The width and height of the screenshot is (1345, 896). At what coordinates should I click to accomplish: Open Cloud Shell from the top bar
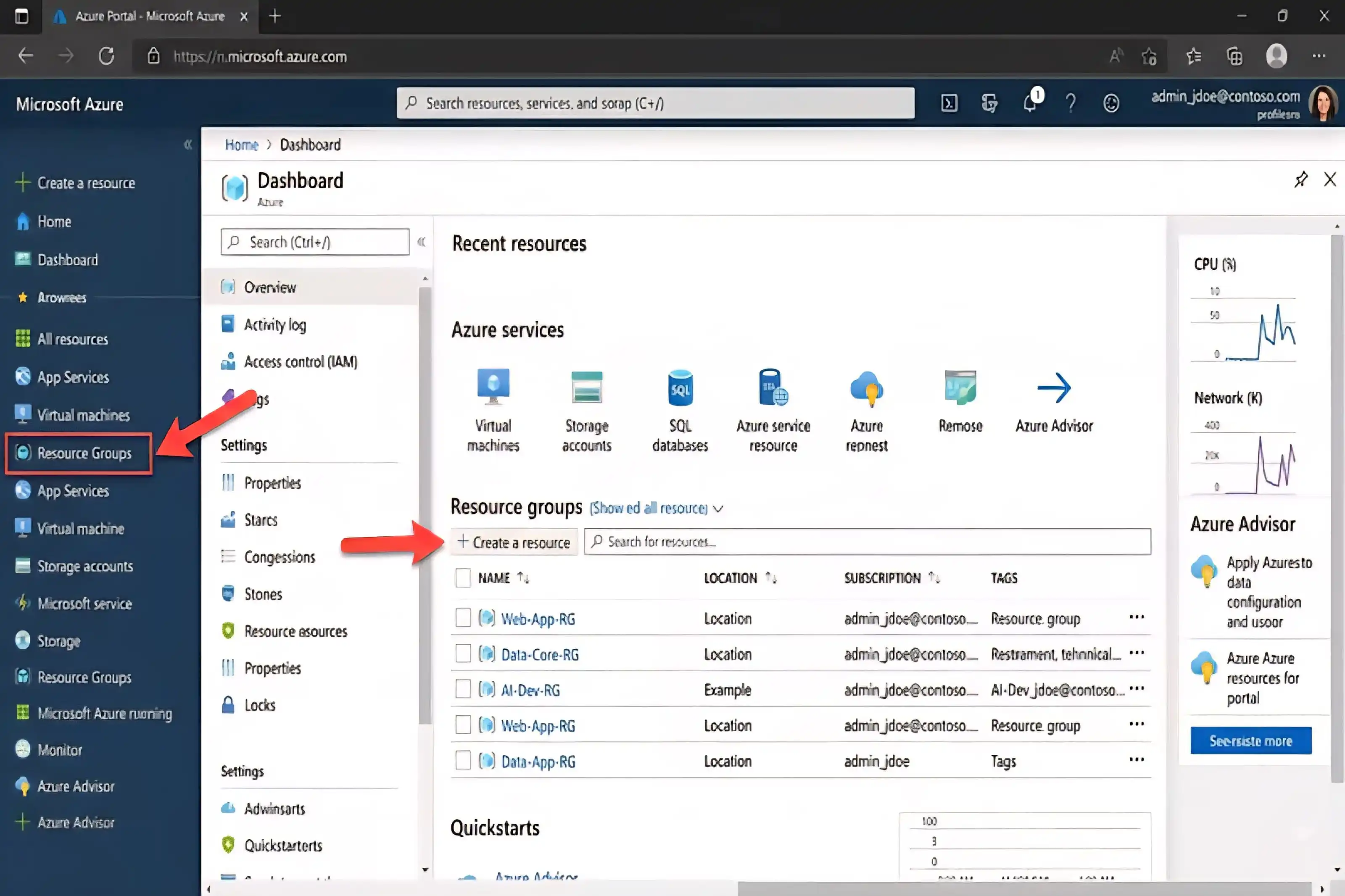949,103
